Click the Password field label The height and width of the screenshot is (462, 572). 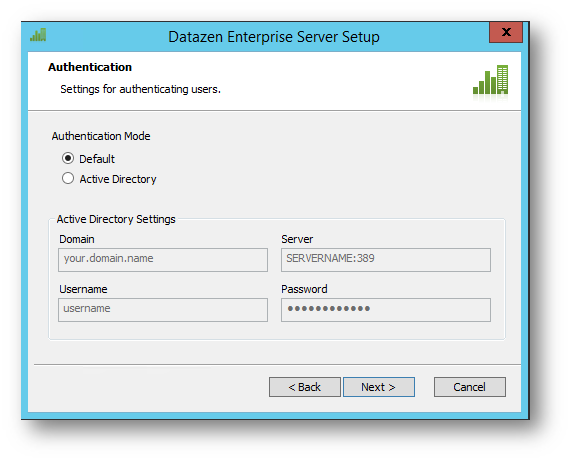click(304, 289)
